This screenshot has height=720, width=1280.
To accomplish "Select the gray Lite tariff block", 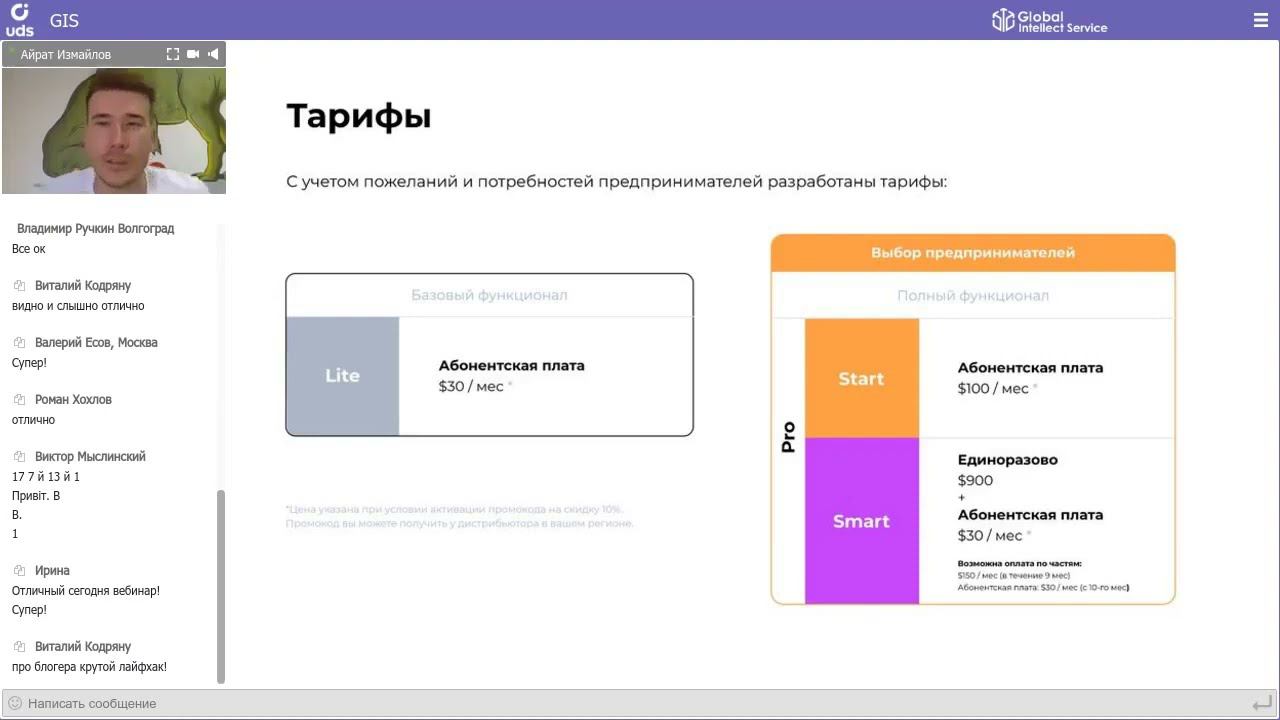I will pos(342,376).
